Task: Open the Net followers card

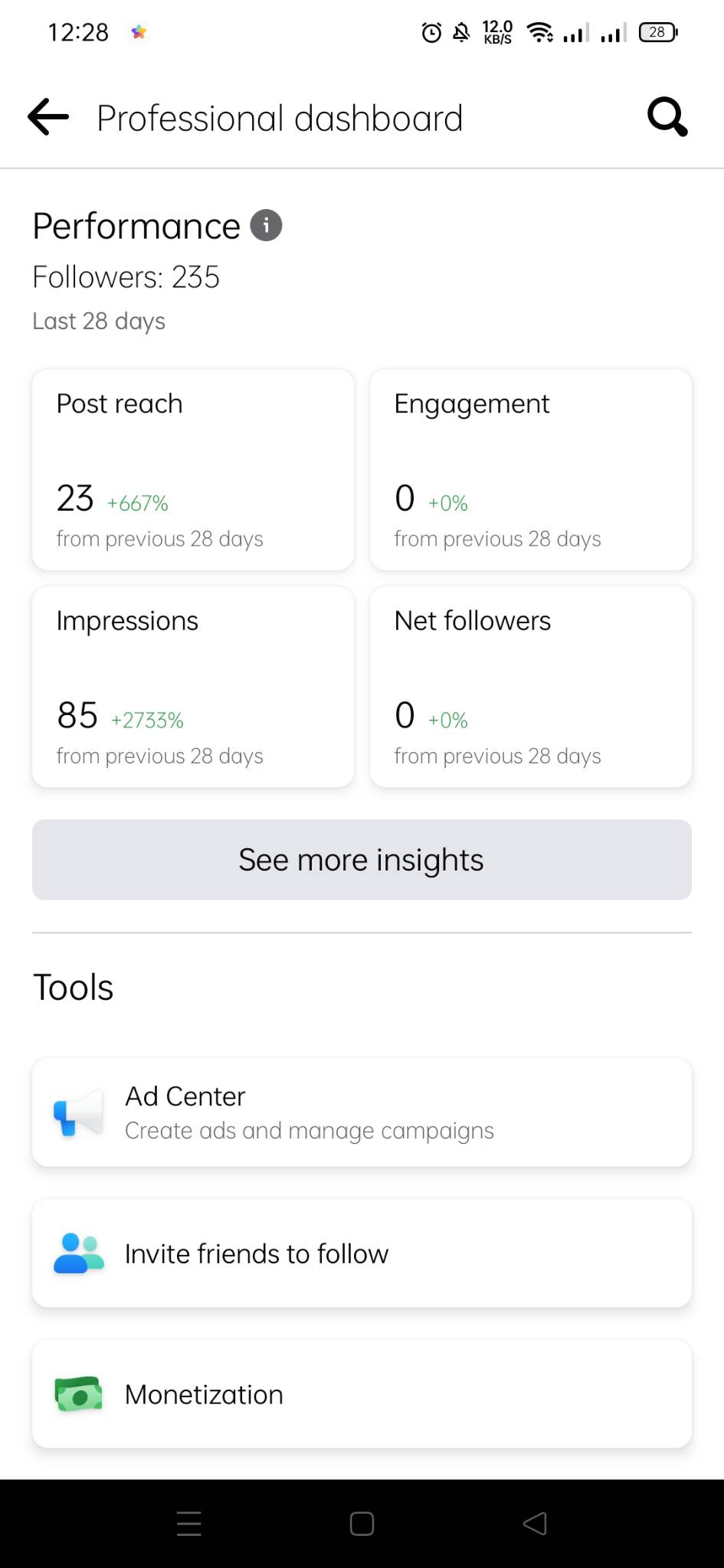Action: coord(531,687)
